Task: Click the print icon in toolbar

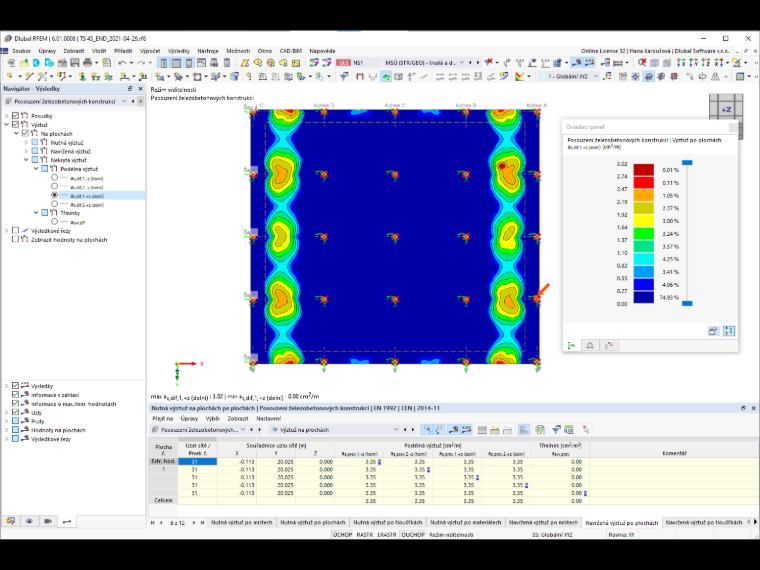Action: 88,63
